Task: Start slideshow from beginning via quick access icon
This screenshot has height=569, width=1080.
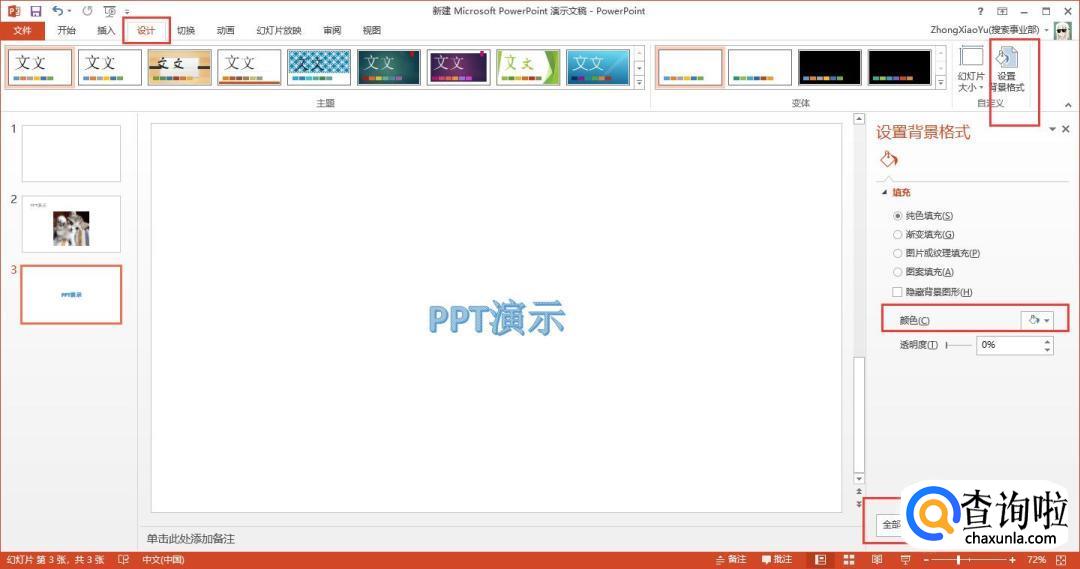Action: [x=110, y=11]
